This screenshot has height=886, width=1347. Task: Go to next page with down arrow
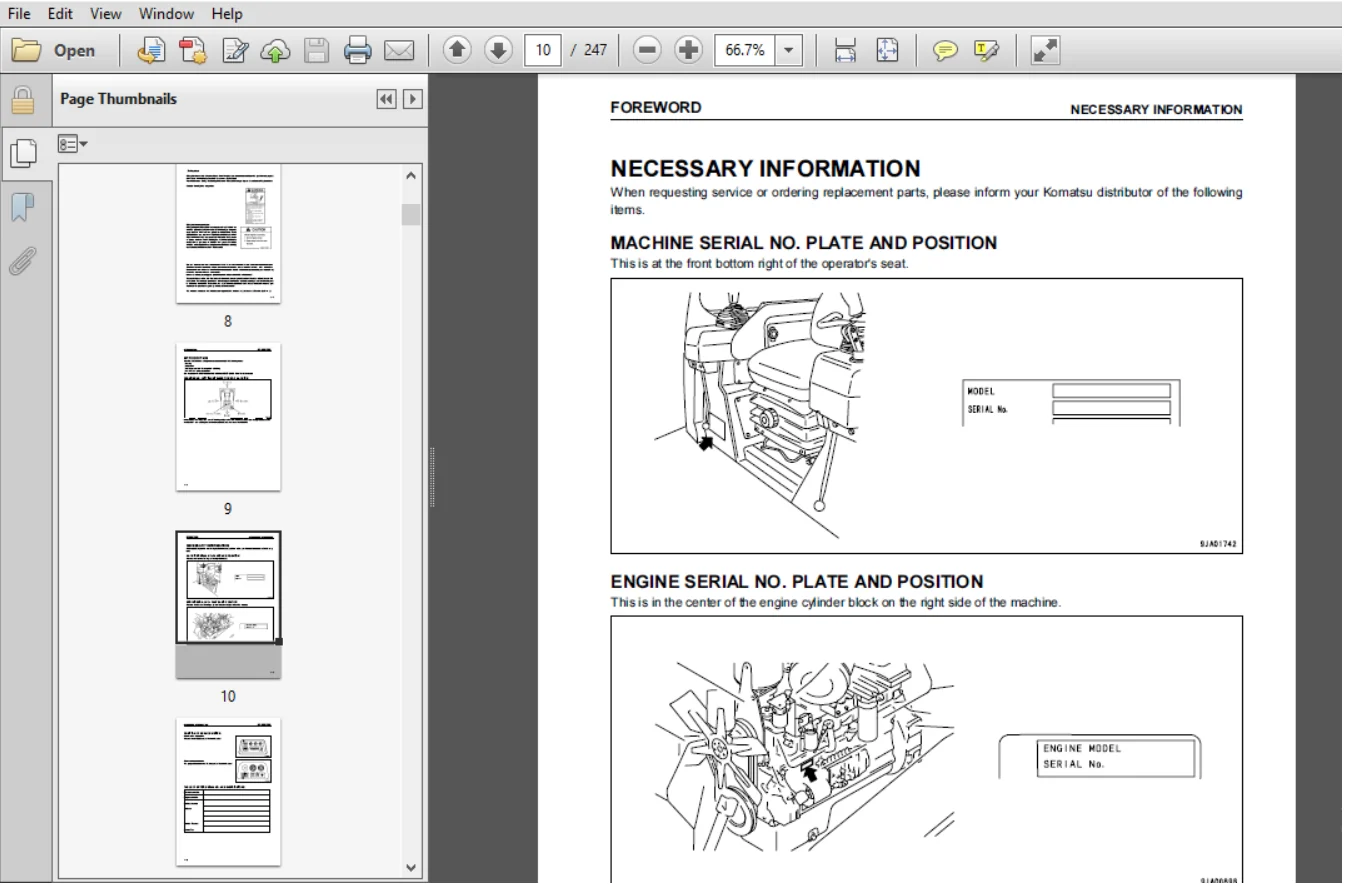(499, 50)
